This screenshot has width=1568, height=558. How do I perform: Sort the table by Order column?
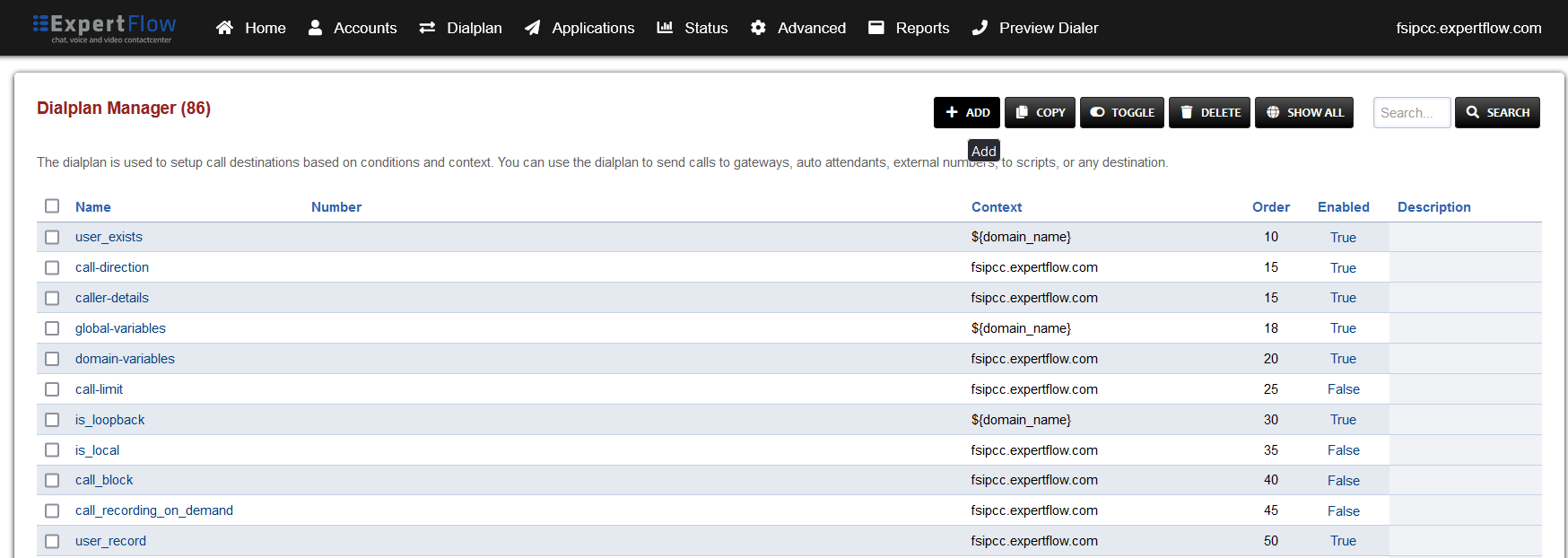1270,207
